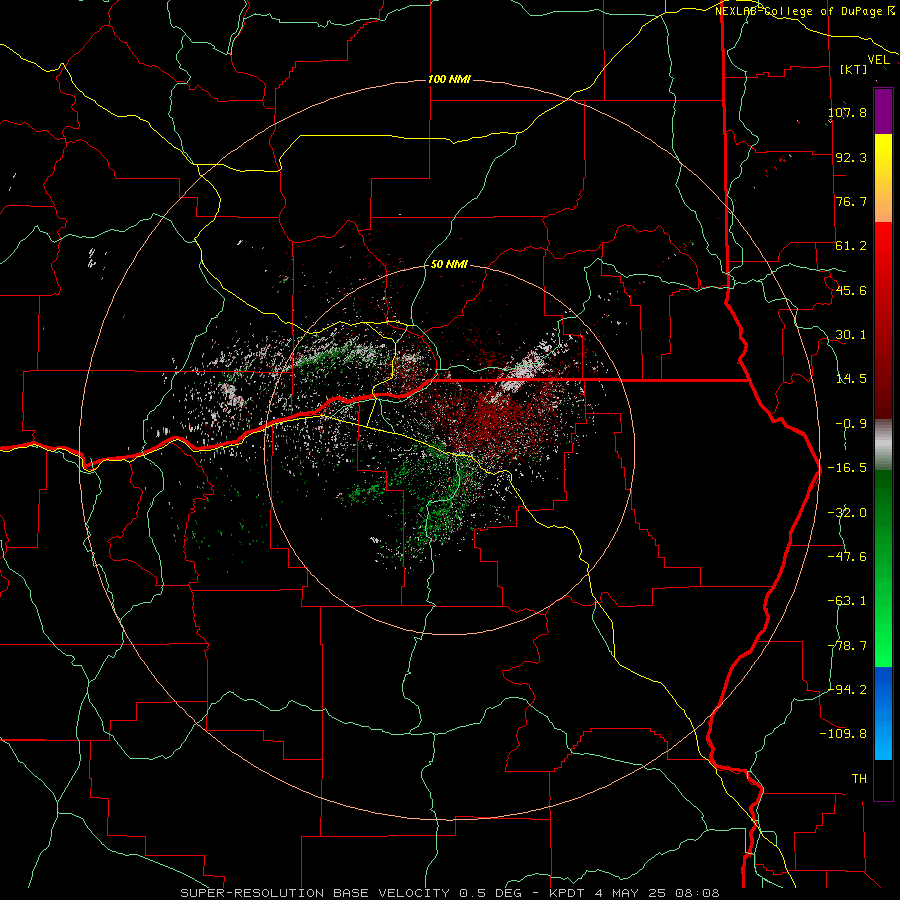900x900 pixels.
Task: Click the -109.8 velocity scale value
Action: tap(843, 734)
